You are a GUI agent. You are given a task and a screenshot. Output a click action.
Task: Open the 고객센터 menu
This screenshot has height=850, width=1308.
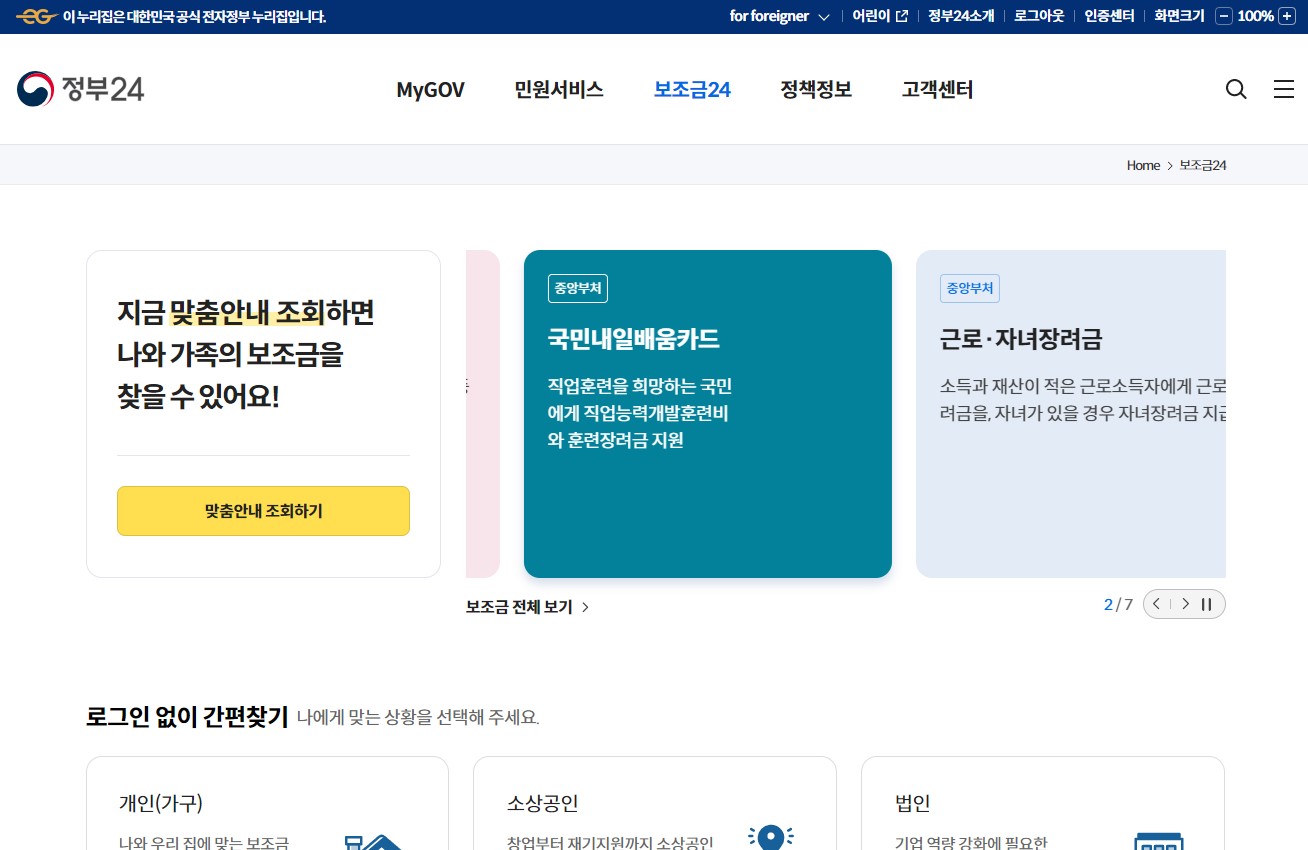click(x=937, y=90)
